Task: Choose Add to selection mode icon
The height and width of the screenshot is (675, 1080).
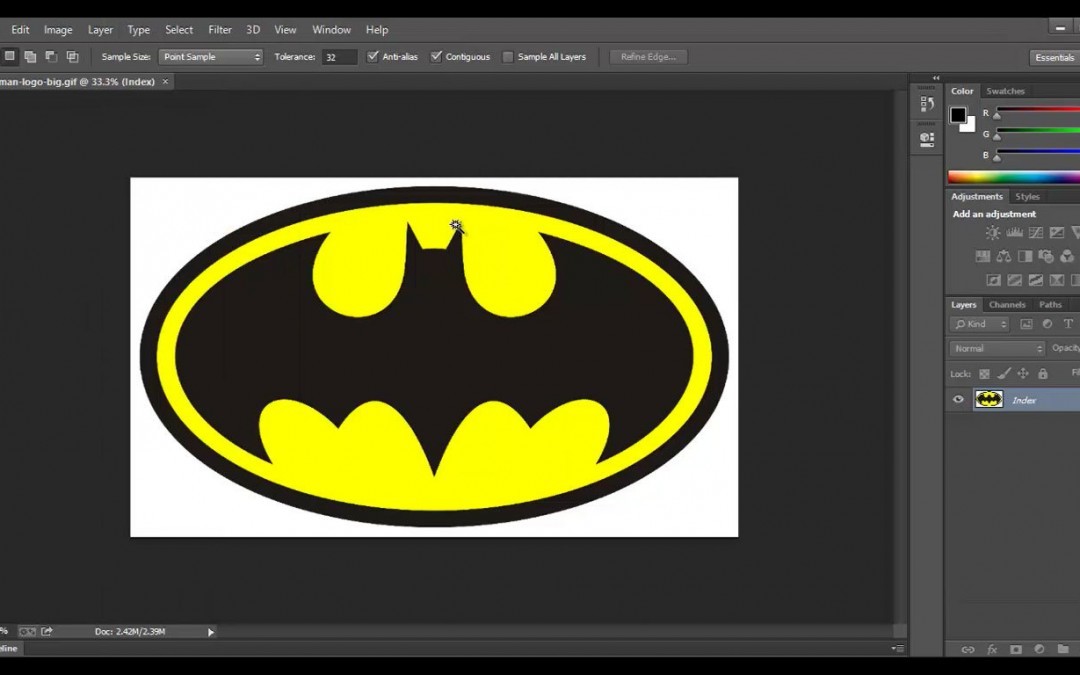Action: pos(30,56)
